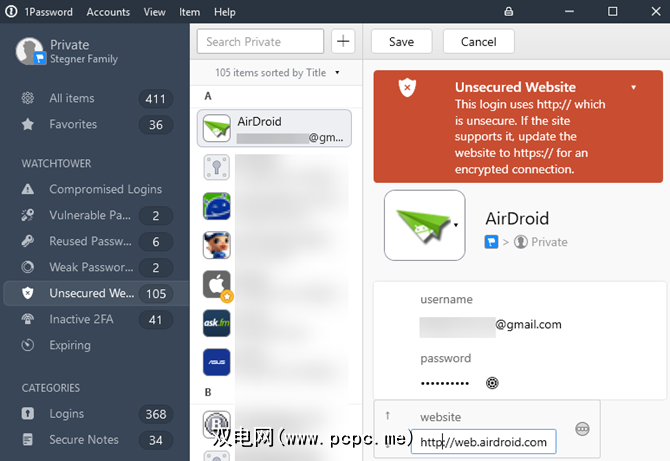The height and width of the screenshot is (461, 670).
Task: Open Logins category
Action: 97,414
